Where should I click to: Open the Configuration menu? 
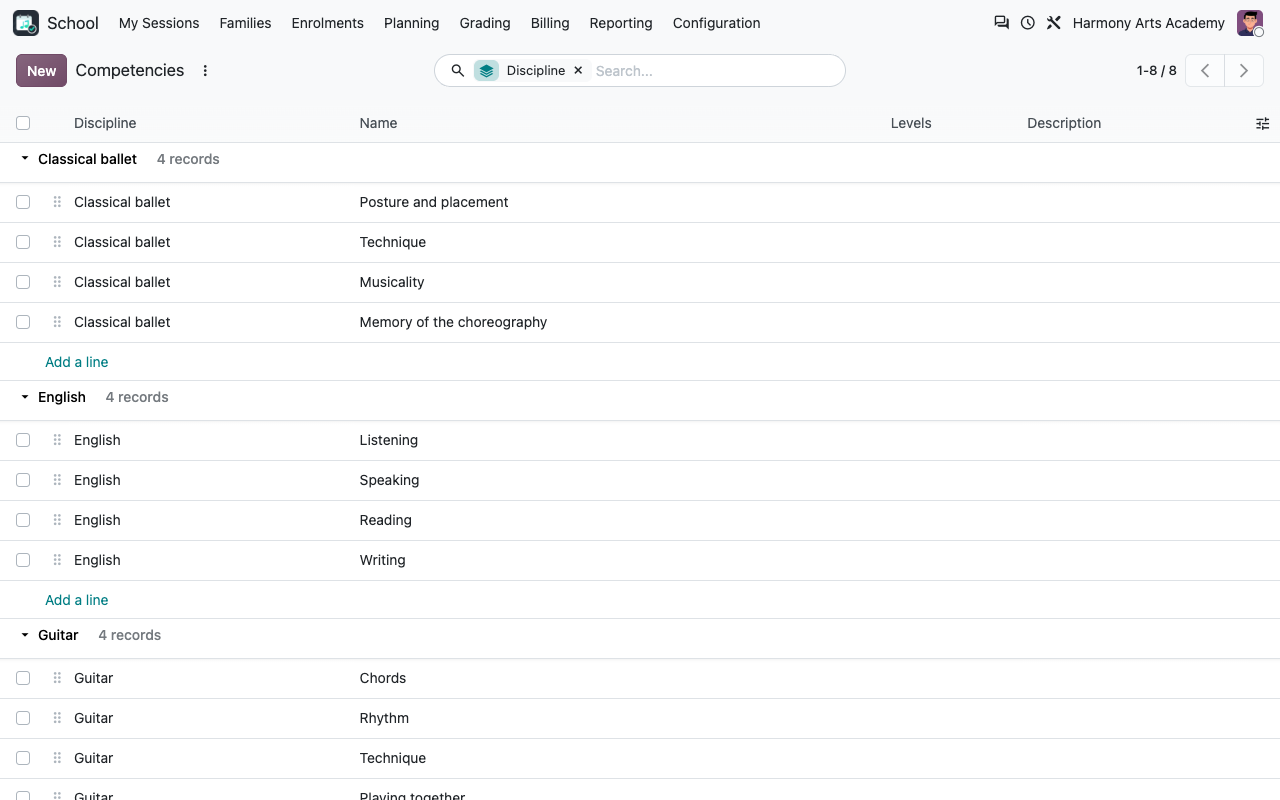tap(716, 23)
